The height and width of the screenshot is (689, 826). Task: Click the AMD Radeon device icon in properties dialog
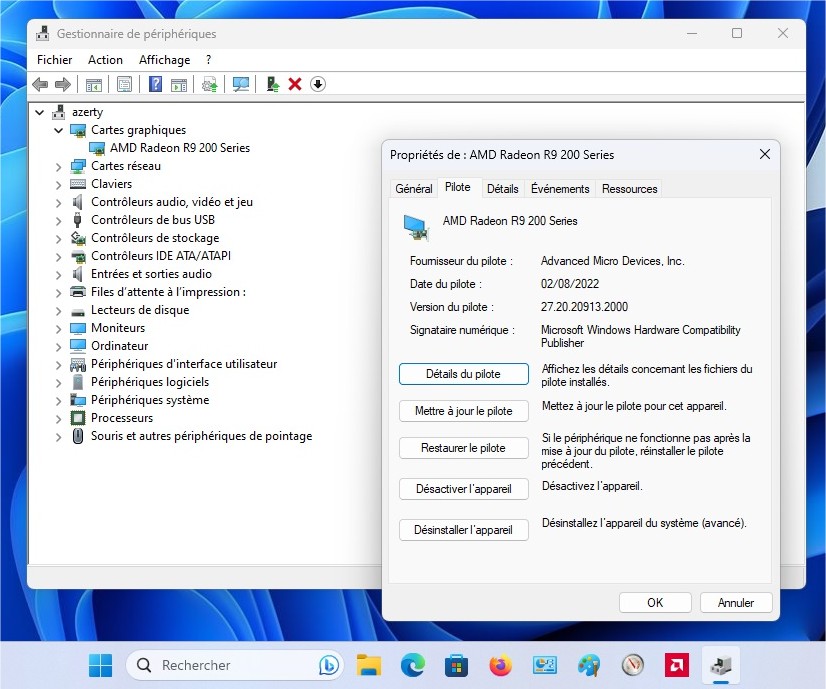(416, 228)
